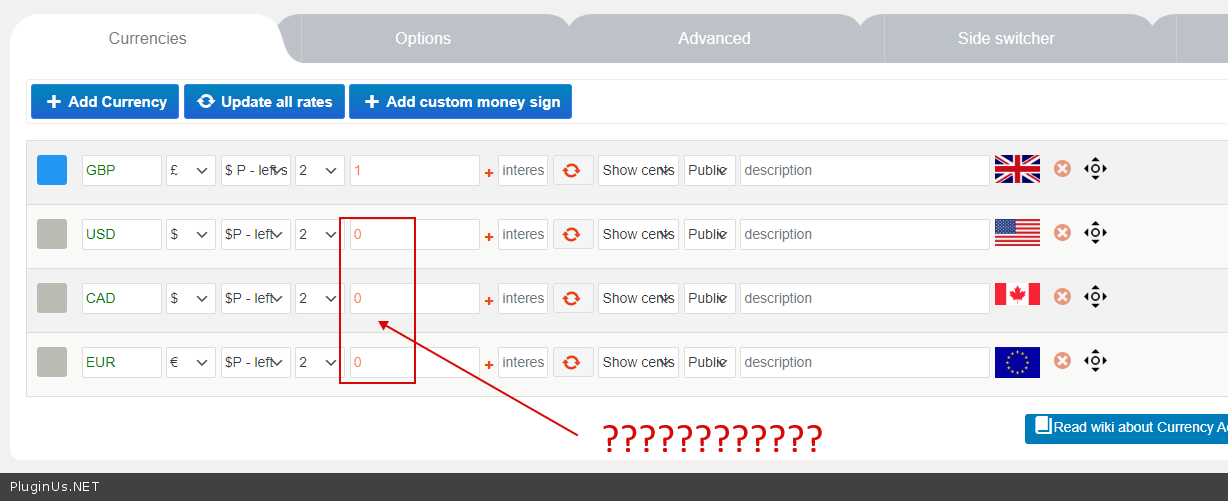Focus the EUR currency code field

[x=122, y=362]
